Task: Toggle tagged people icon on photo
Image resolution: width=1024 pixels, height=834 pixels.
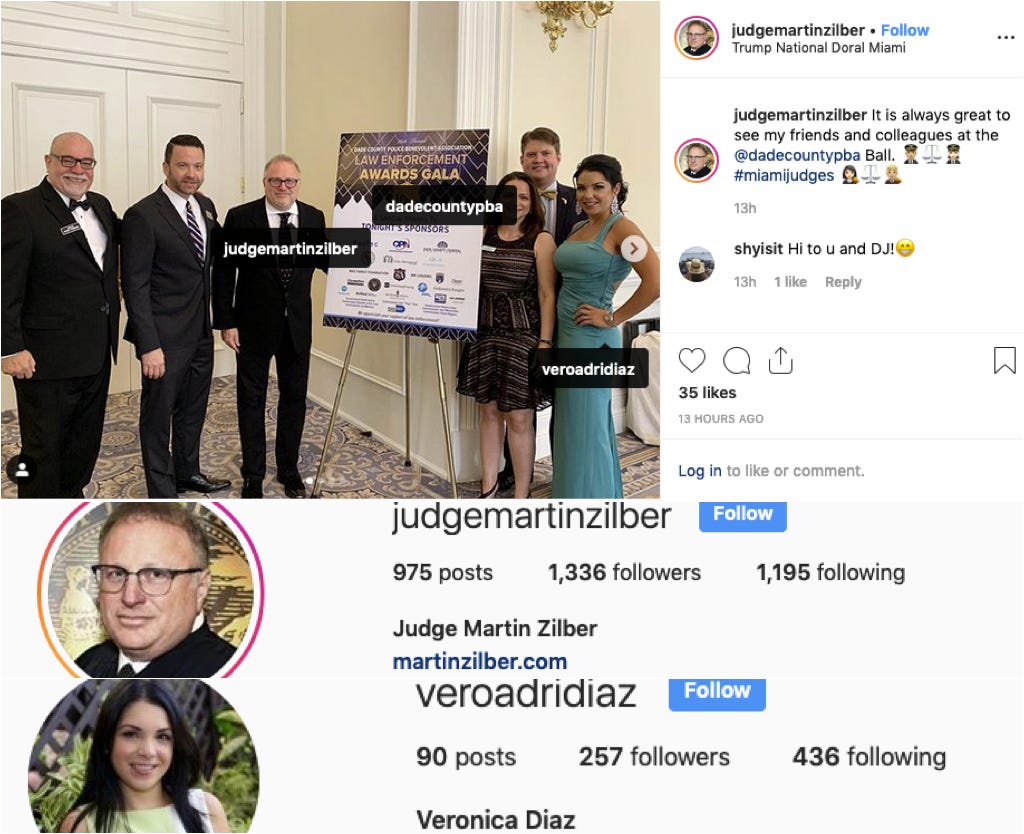Action: (22, 469)
